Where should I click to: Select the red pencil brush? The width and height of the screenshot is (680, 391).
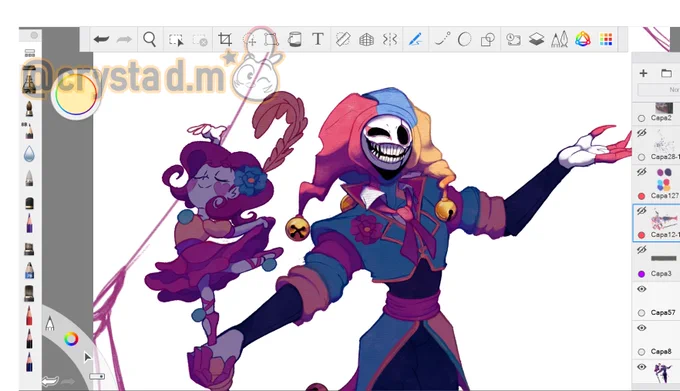tap(29, 316)
